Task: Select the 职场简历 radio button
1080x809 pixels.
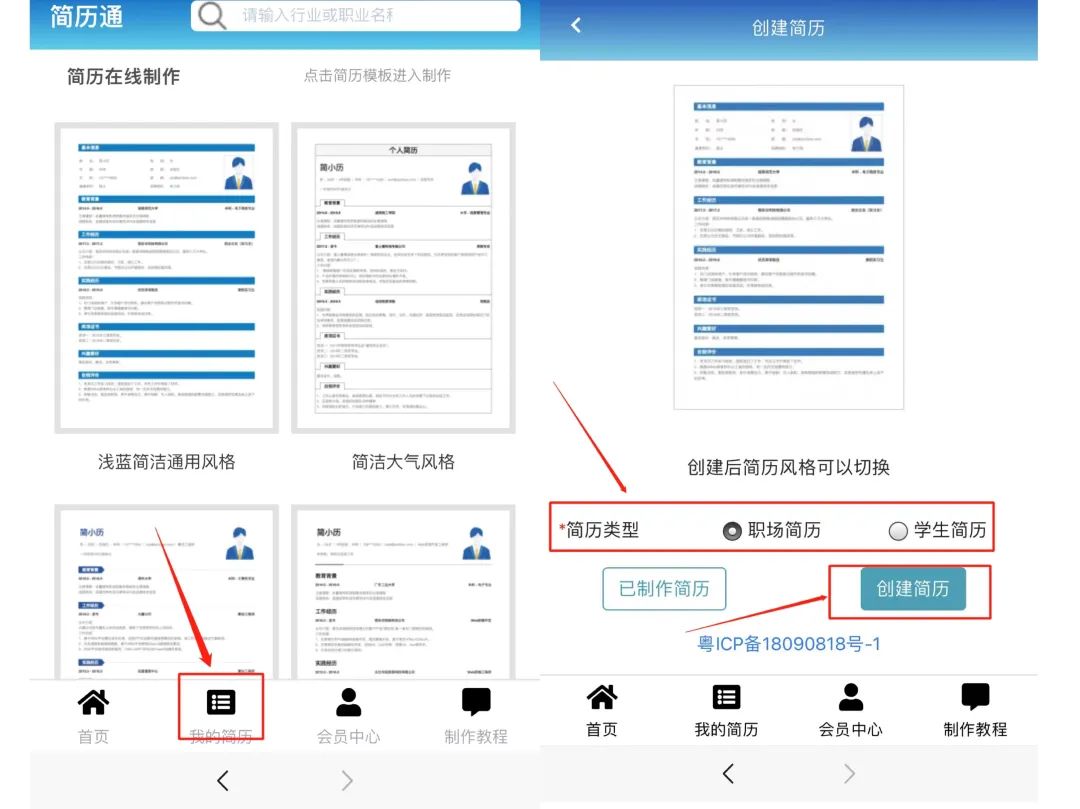Action: click(733, 531)
